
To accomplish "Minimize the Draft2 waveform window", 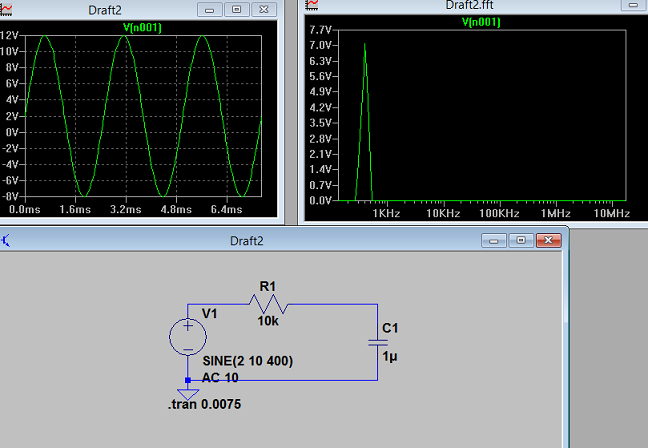I will 210,10.
